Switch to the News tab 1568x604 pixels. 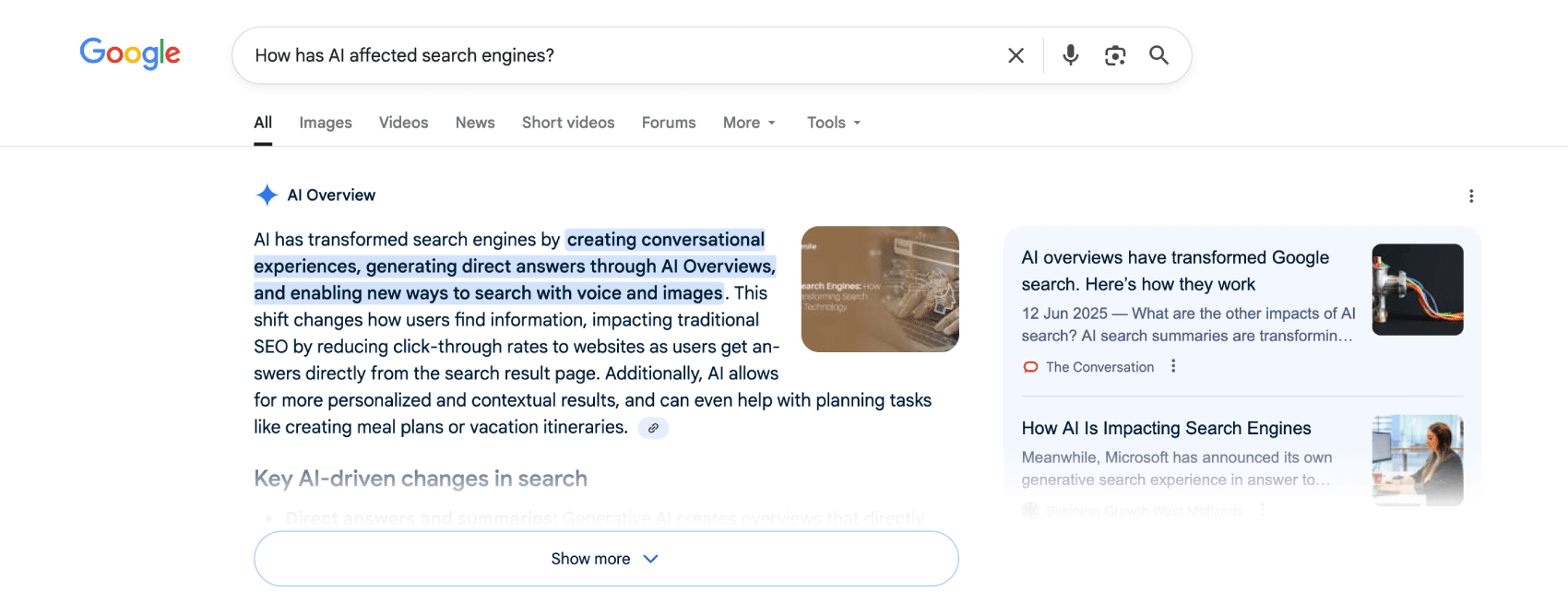point(475,123)
